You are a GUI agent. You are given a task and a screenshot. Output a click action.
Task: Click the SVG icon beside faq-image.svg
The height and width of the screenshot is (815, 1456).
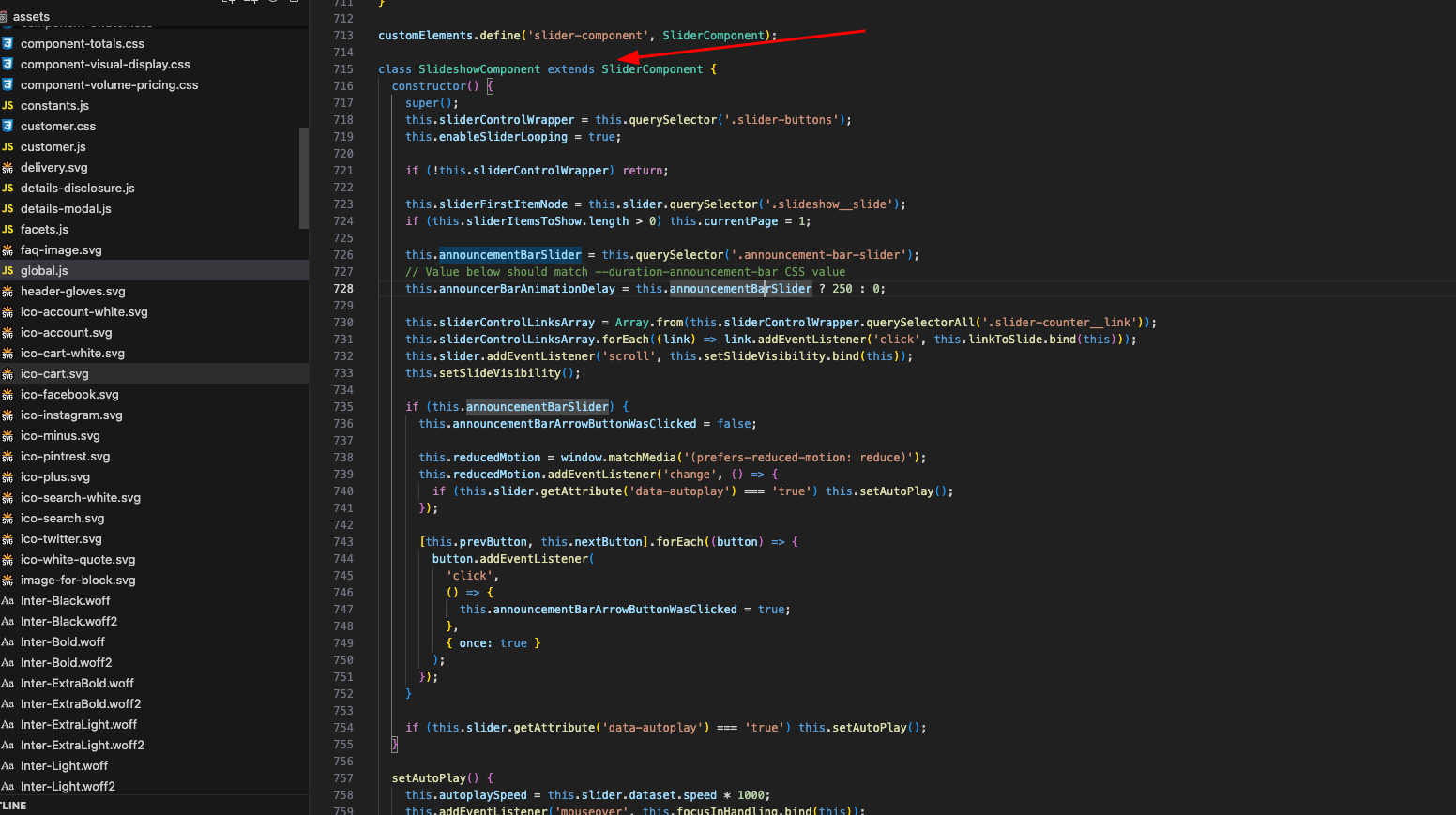[8, 250]
